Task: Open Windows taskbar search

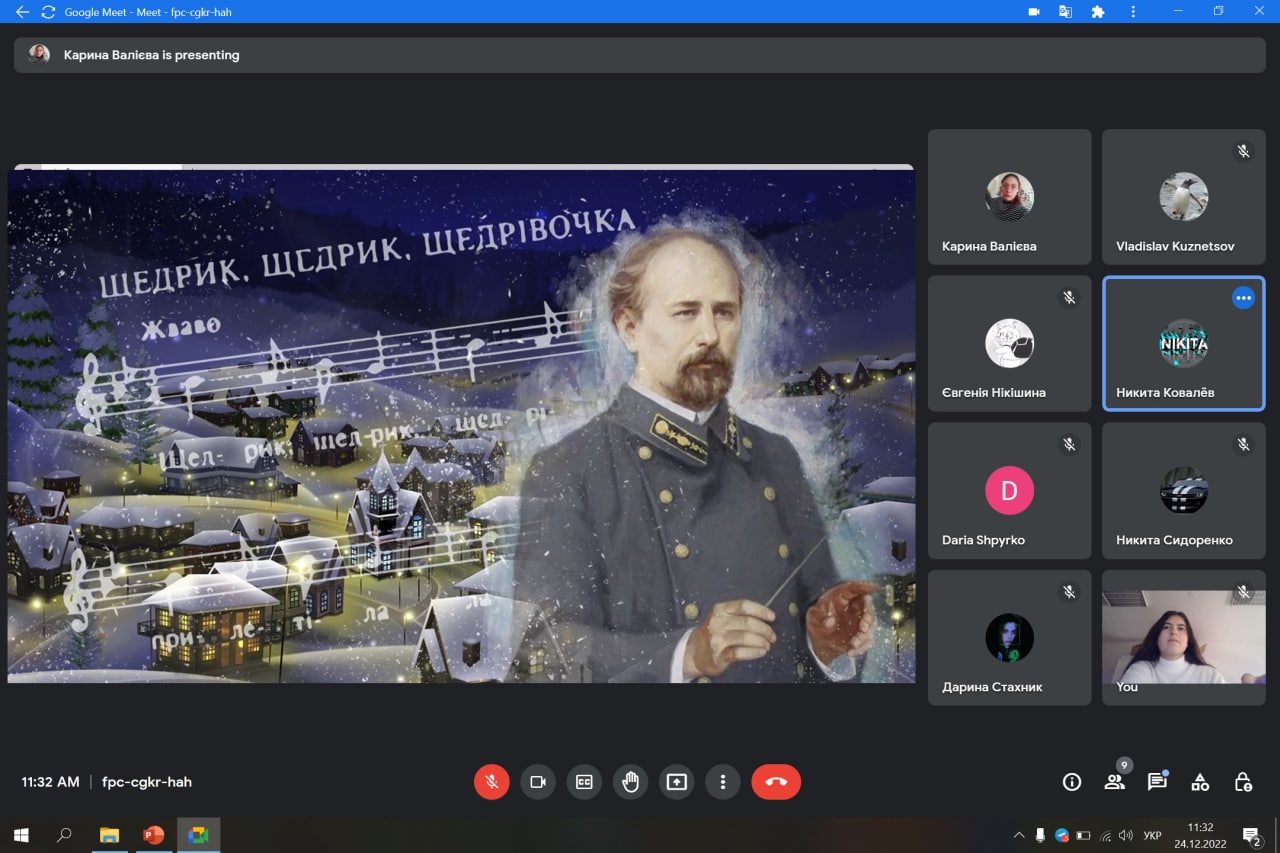Action: (x=64, y=835)
